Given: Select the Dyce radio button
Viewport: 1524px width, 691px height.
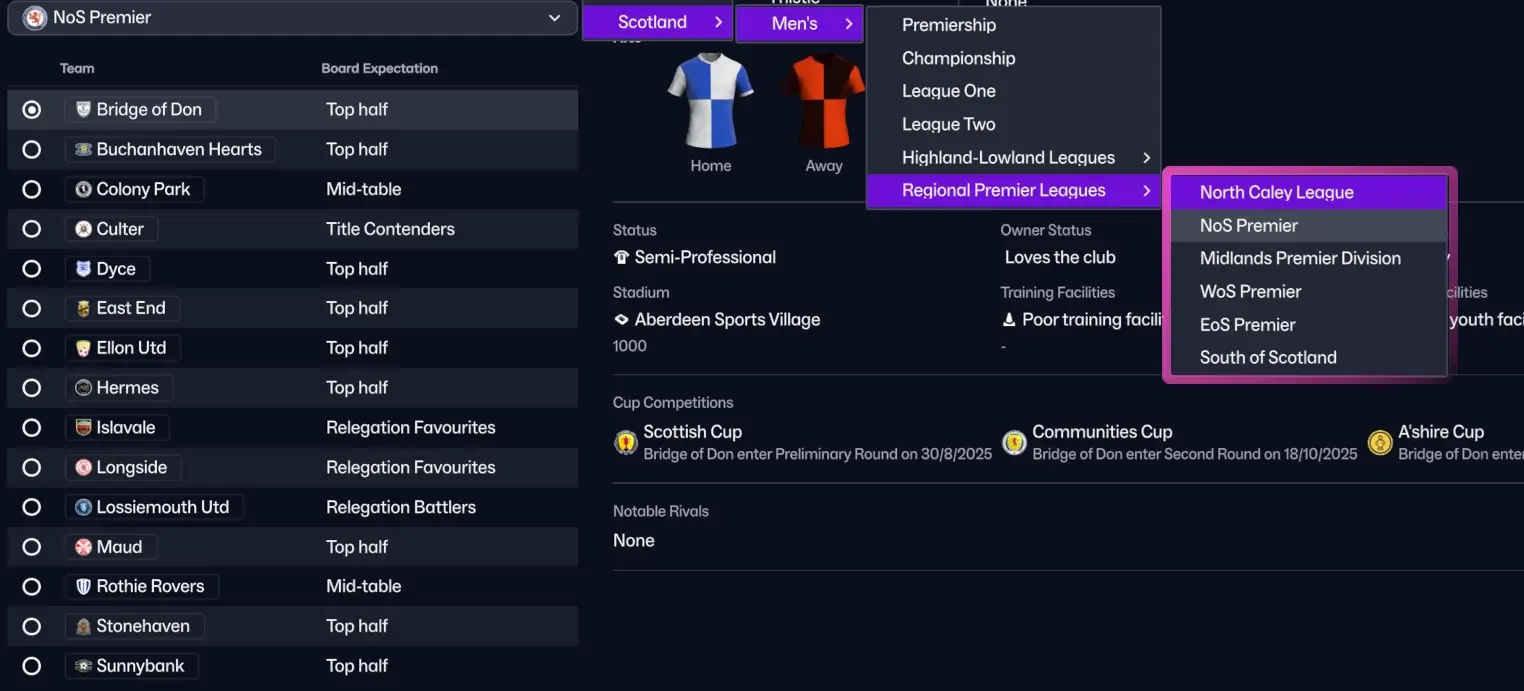Looking at the screenshot, I should 32,269.
